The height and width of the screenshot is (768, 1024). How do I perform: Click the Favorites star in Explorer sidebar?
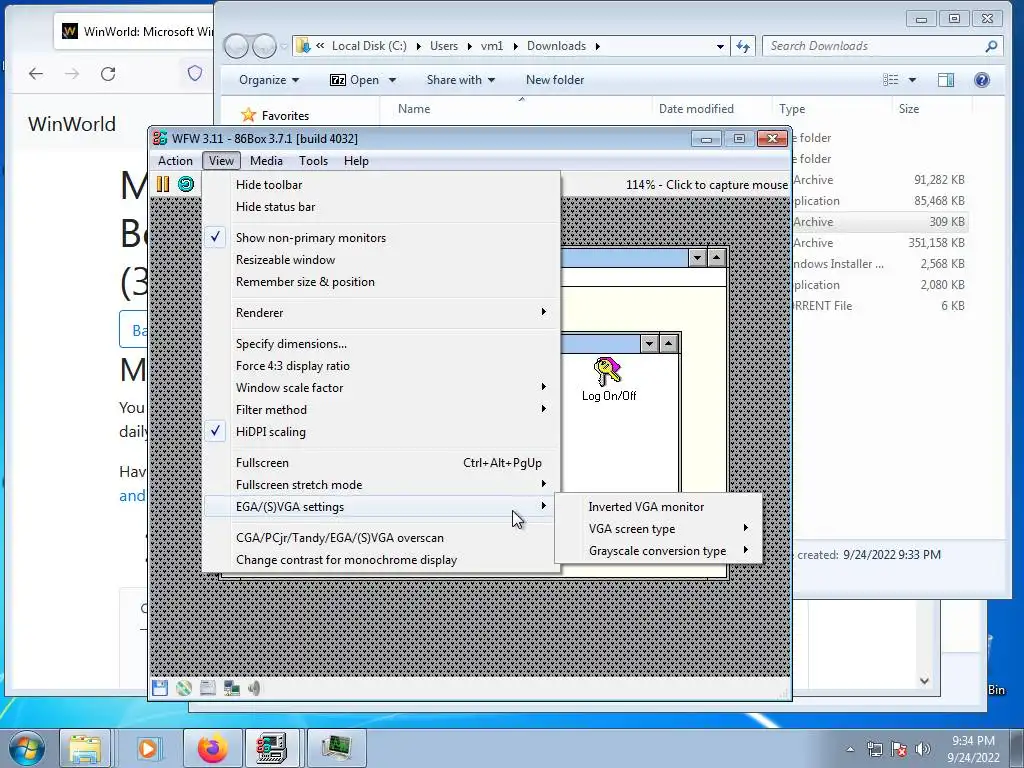coord(248,116)
